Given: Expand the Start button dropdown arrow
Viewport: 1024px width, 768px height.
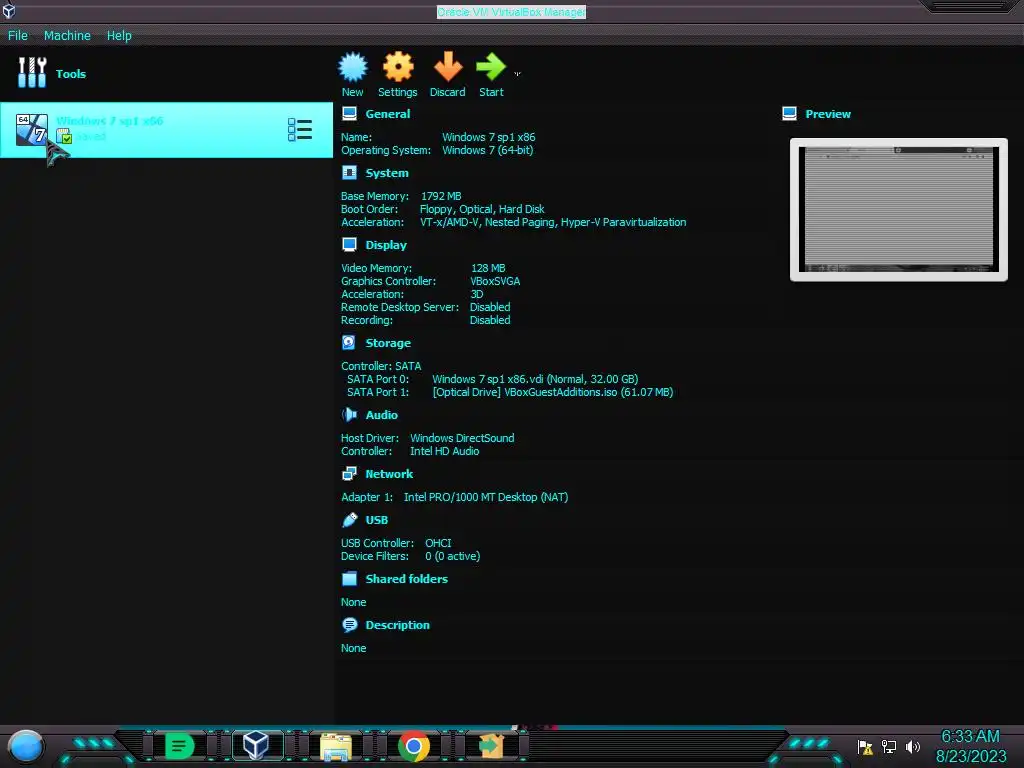Looking at the screenshot, I should click(x=517, y=74).
